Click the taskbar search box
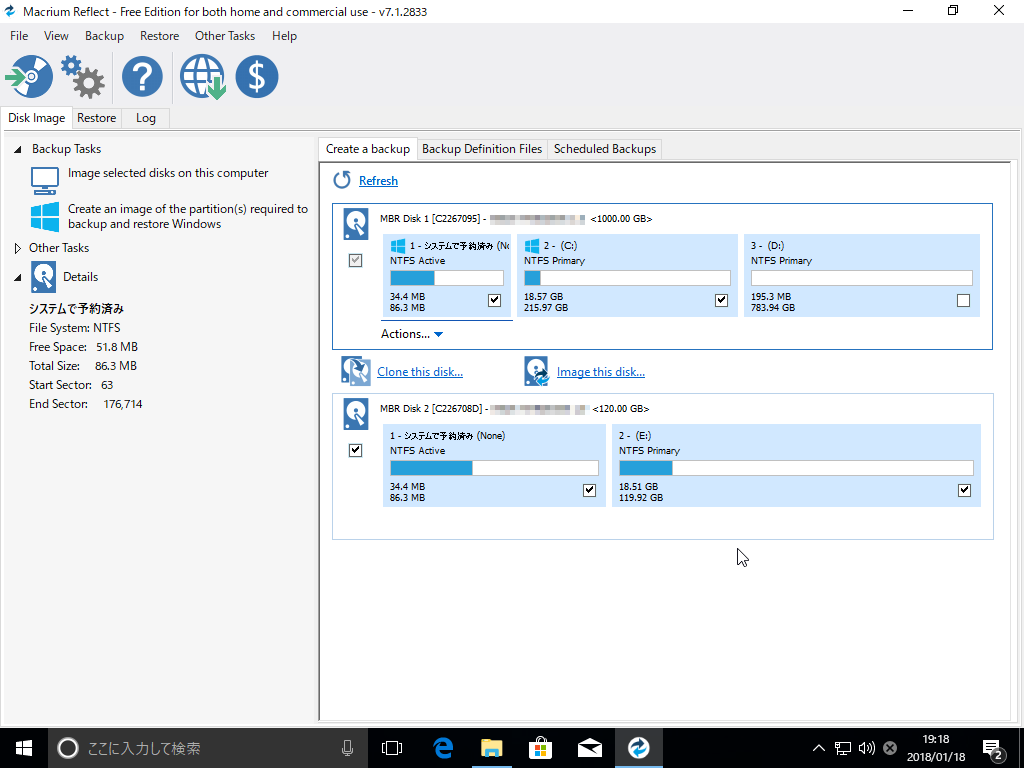1024x768 pixels. (x=206, y=748)
